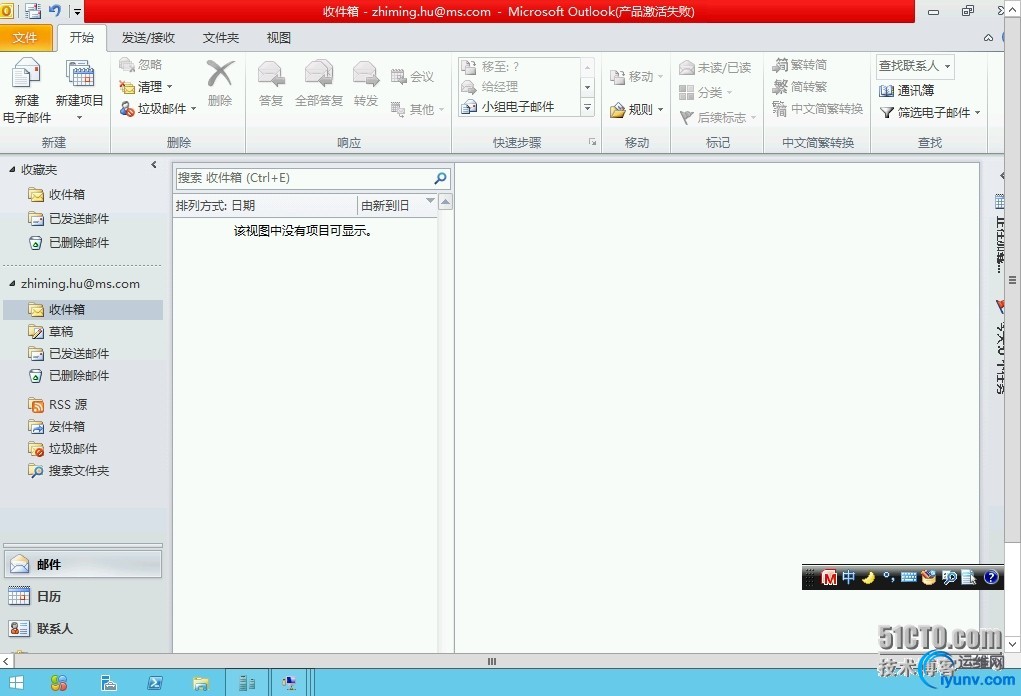Open the Quick Steps dialog launcher
Image resolution: width=1021 pixels, height=696 pixels.
(593, 142)
